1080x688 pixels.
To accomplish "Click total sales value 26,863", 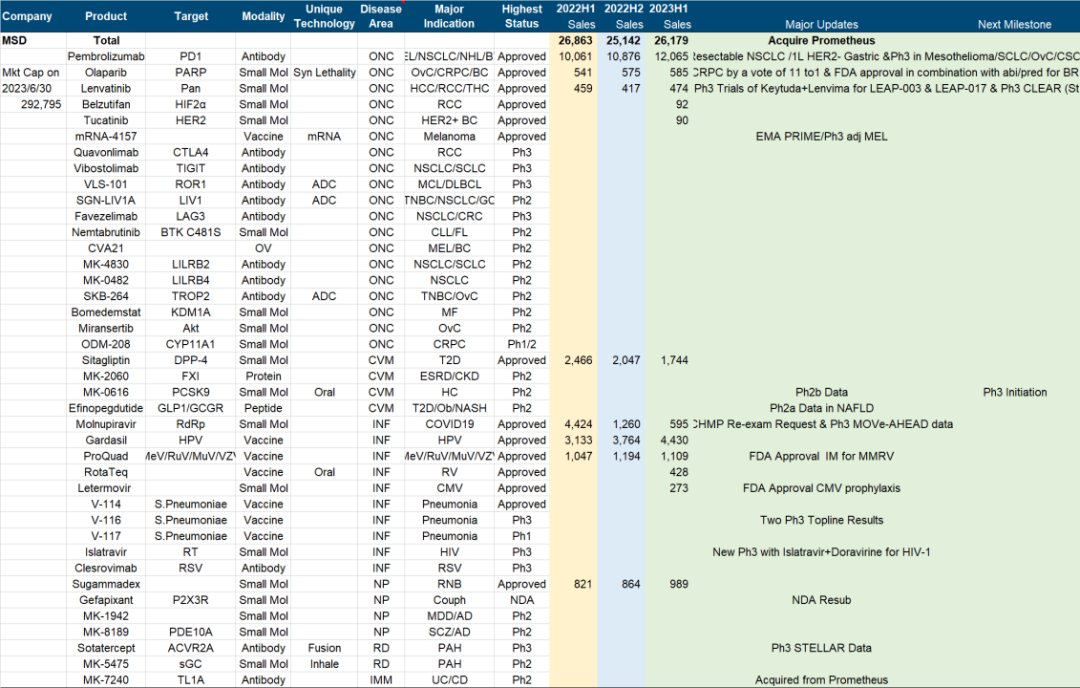I will 575,40.
